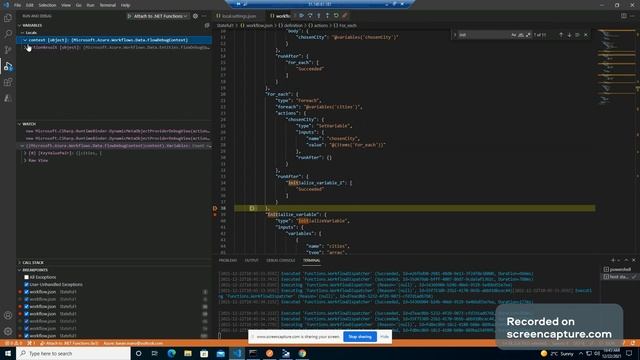The image size is (640, 360).
Task: Open the Search view in activity bar
Action: coord(8,33)
